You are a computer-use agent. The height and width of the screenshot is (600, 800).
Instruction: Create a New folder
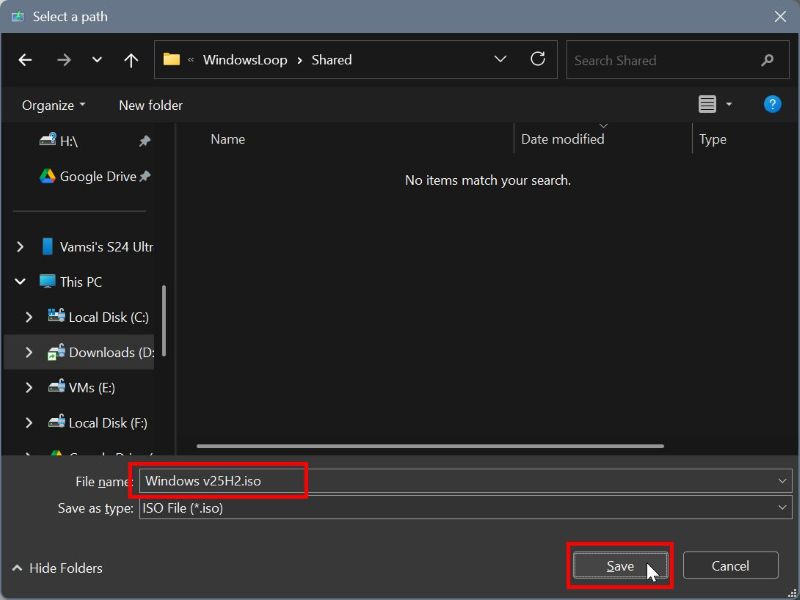click(x=151, y=105)
